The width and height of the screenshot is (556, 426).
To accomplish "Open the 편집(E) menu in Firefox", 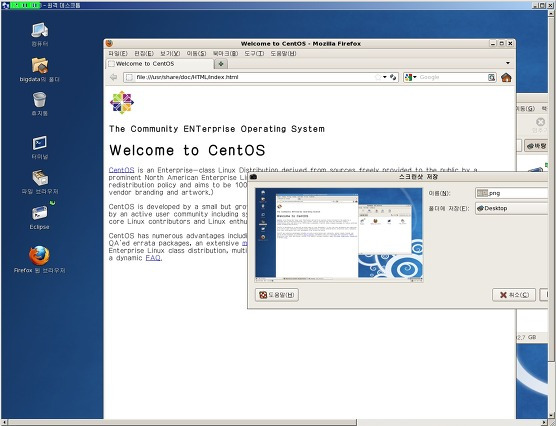I will [x=144, y=54].
